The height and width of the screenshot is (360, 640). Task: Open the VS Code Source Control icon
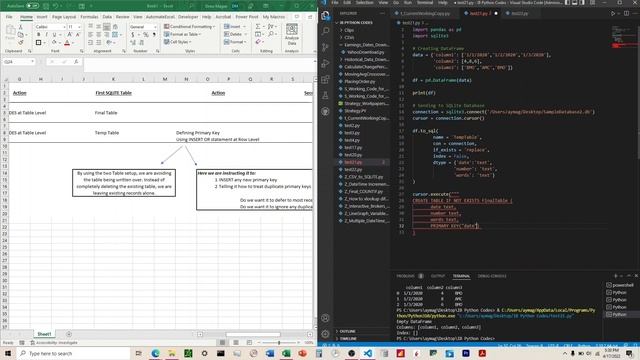click(325, 47)
